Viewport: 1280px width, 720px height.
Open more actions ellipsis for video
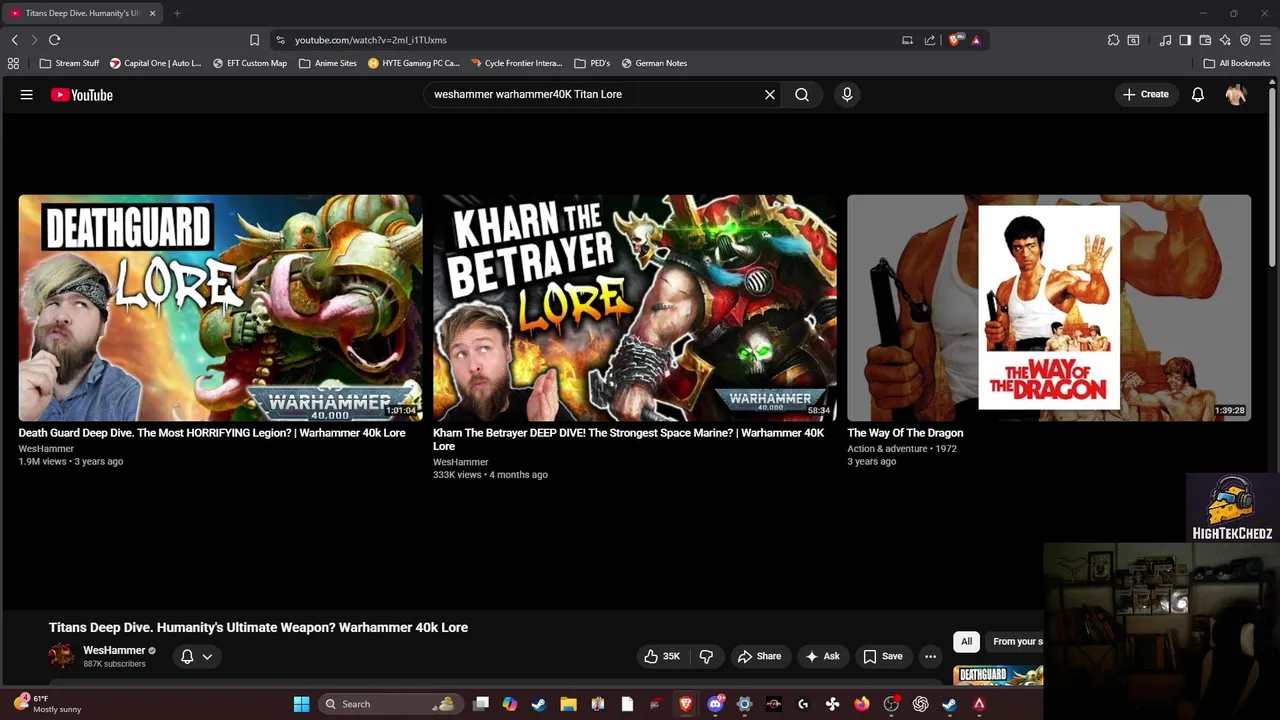[931, 657]
